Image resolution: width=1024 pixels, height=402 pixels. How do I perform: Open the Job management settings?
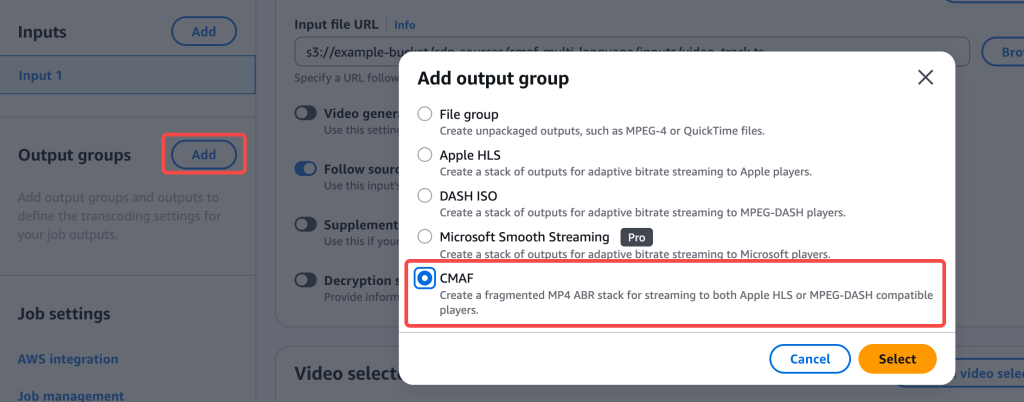point(71,395)
